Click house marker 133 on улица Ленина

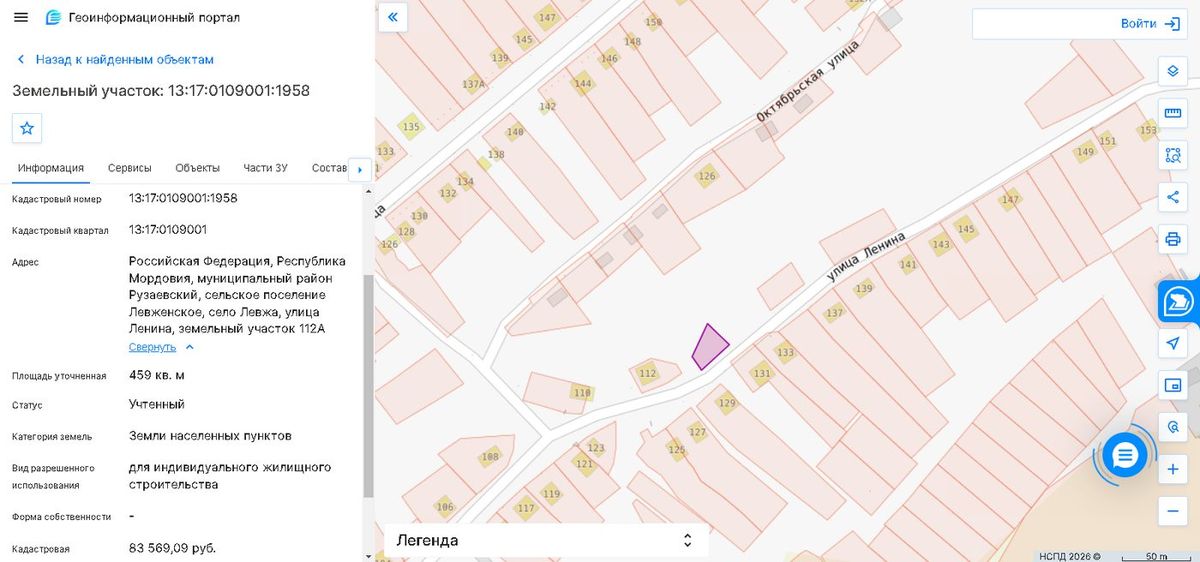point(785,352)
